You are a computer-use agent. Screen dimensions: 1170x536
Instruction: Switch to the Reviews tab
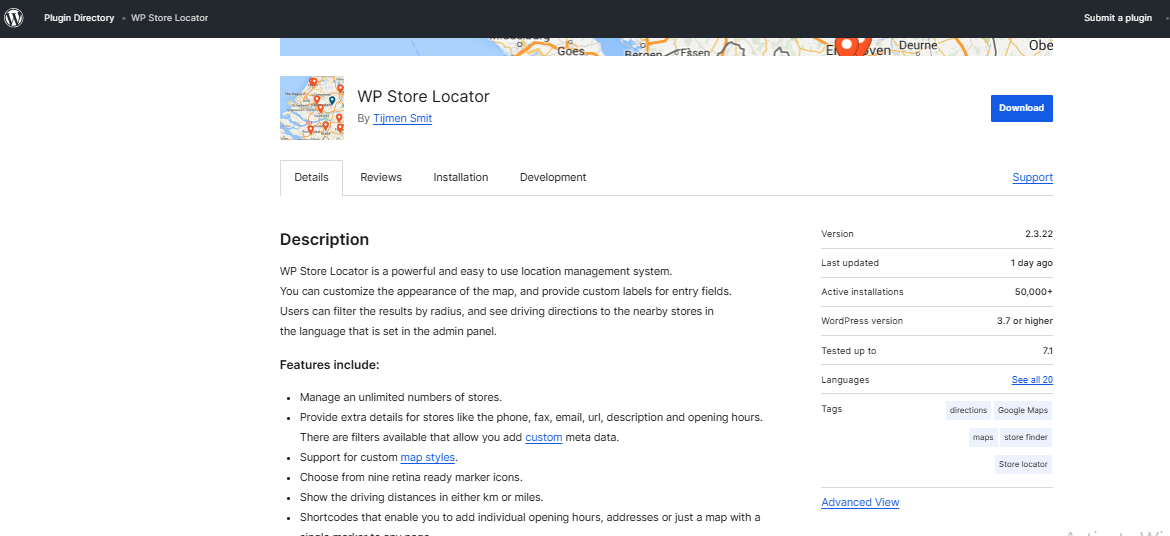point(381,178)
